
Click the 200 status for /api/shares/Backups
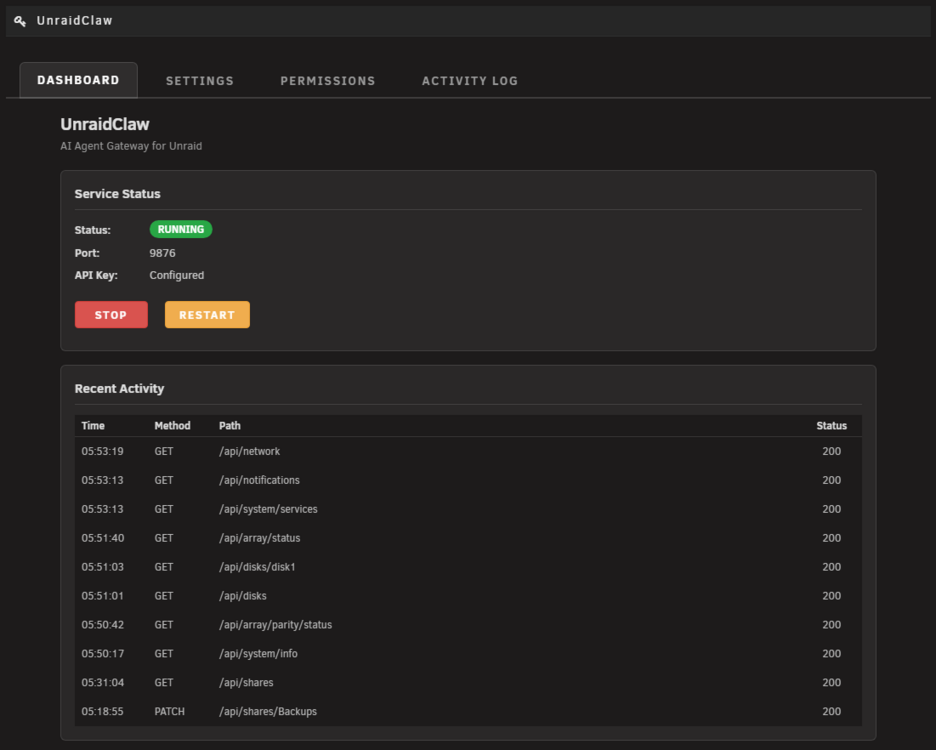[x=832, y=712]
